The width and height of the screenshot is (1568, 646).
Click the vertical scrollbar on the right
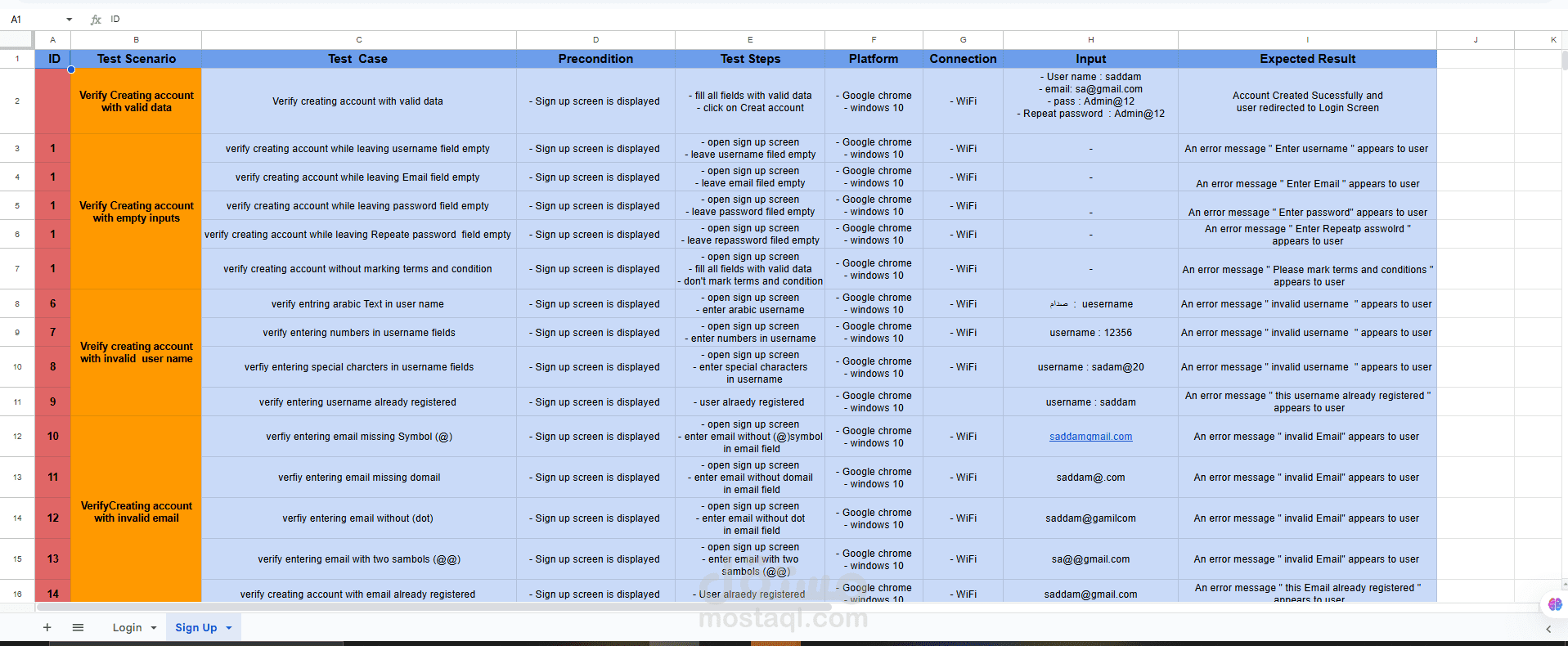(1564, 61)
